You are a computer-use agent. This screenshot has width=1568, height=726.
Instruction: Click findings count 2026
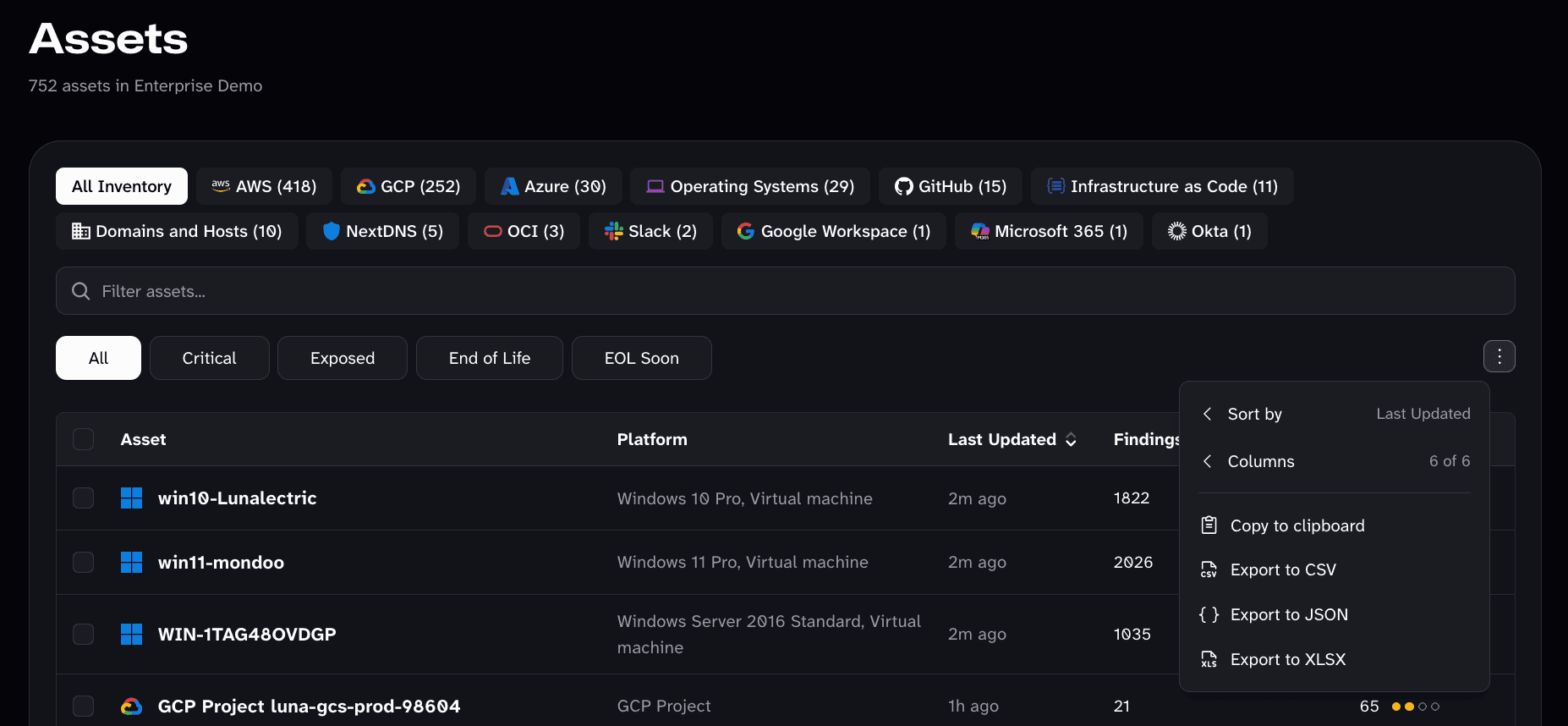pos(1133,562)
